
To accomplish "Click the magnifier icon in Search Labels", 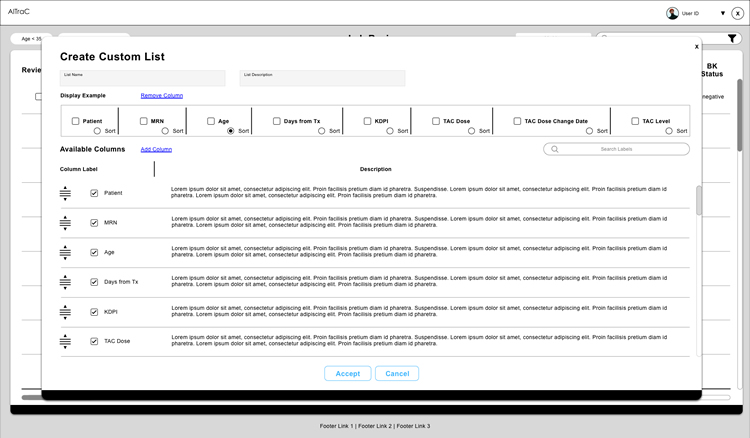I will (555, 149).
